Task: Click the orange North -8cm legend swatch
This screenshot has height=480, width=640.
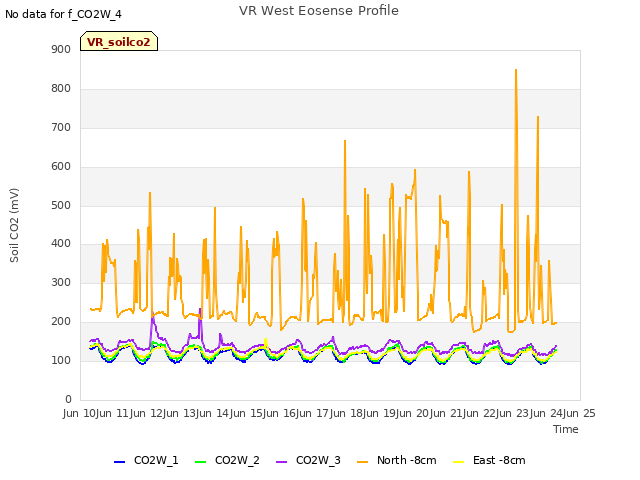Action: tap(362, 462)
